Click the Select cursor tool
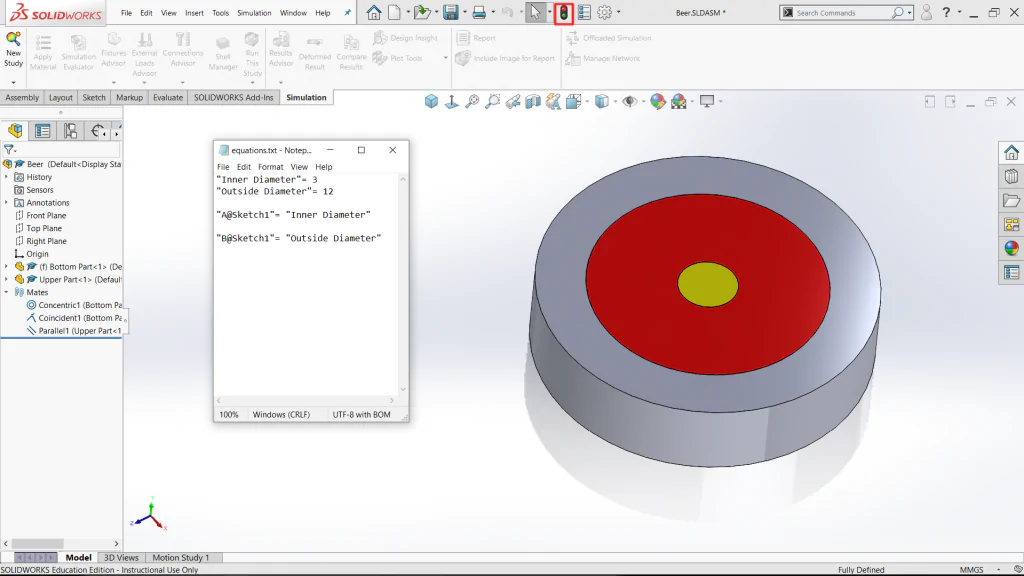The height and width of the screenshot is (576, 1024). [x=535, y=12]
